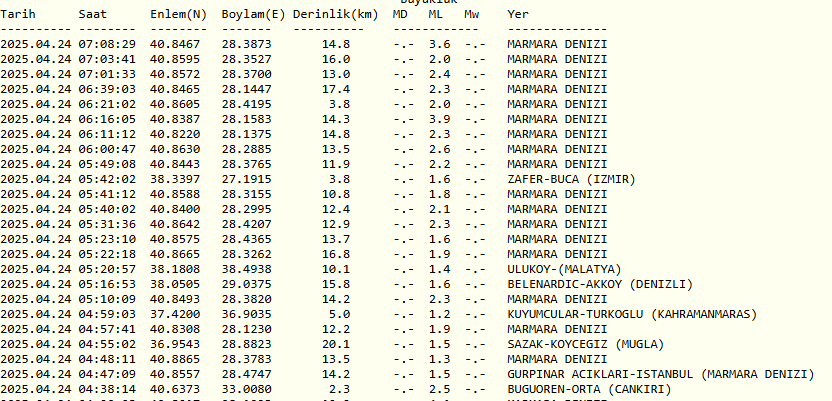Select the BUGUOREN-ORTA (CANKIRI) location entry

pos(589,389)
